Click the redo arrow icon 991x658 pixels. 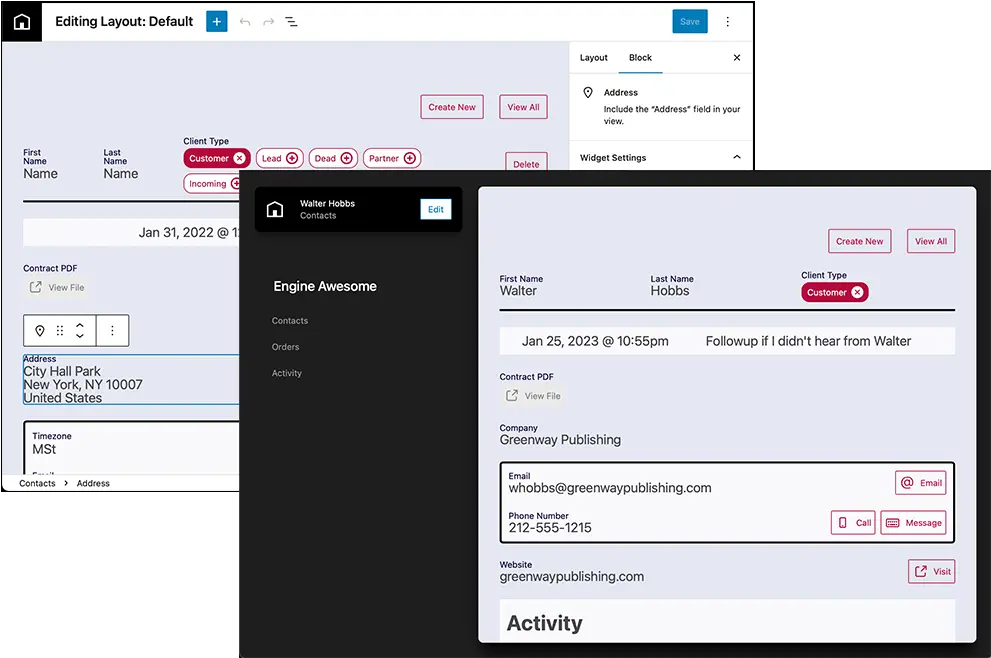coord(268,21)
